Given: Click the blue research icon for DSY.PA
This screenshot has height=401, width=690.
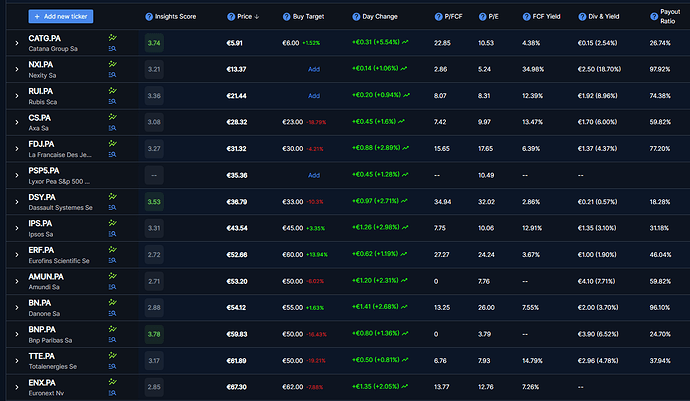Looking at the screenshot, I should pos(112,207).
